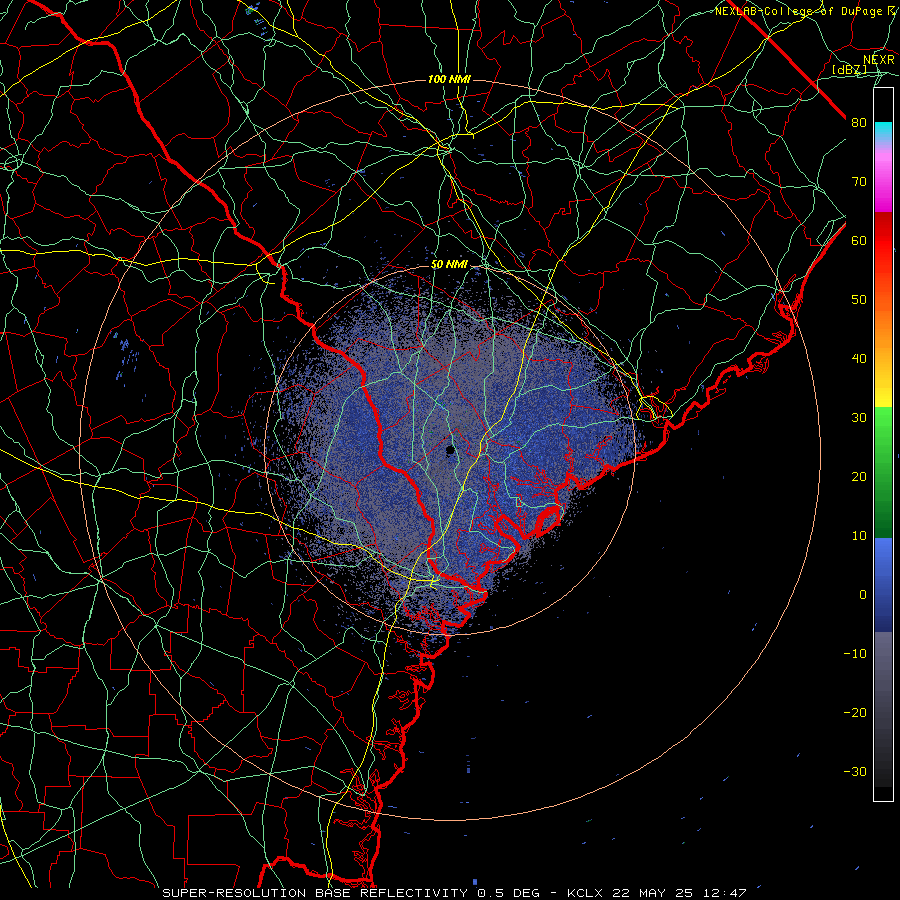The image size is (900, 900).
Task: Click the '[dBZ]' color scale unit label
Action: coord(849,70)
